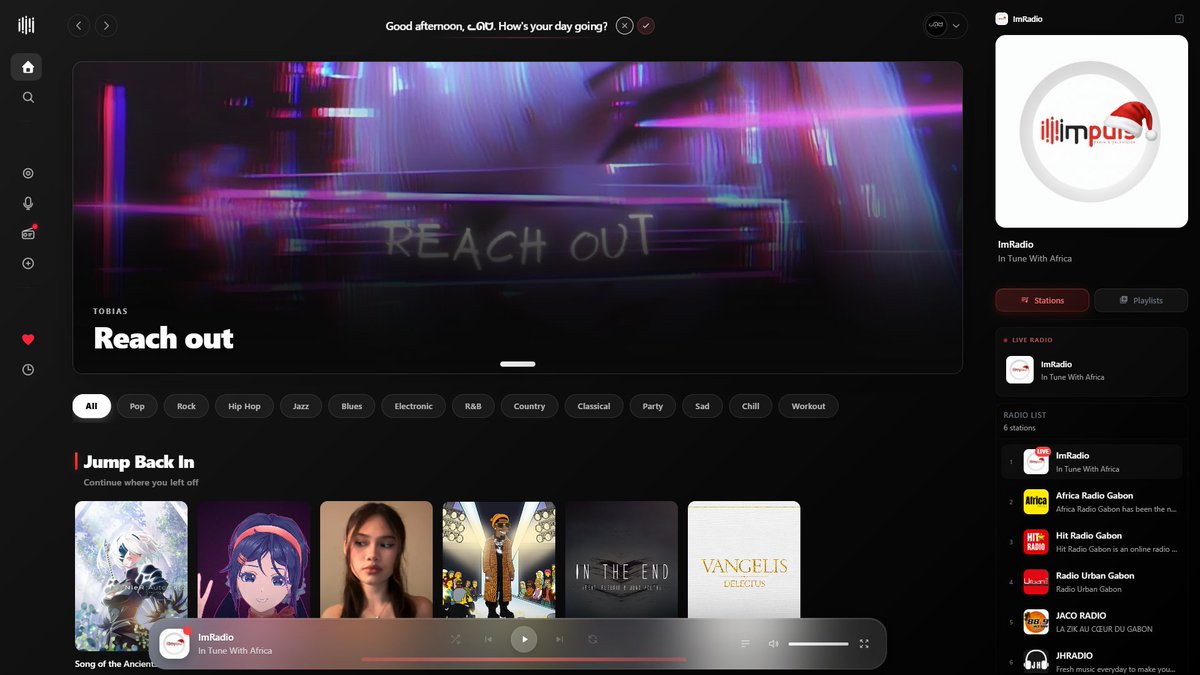Filter by R&B genre
The image size is (1200, 675).
(x=473, y=406)
